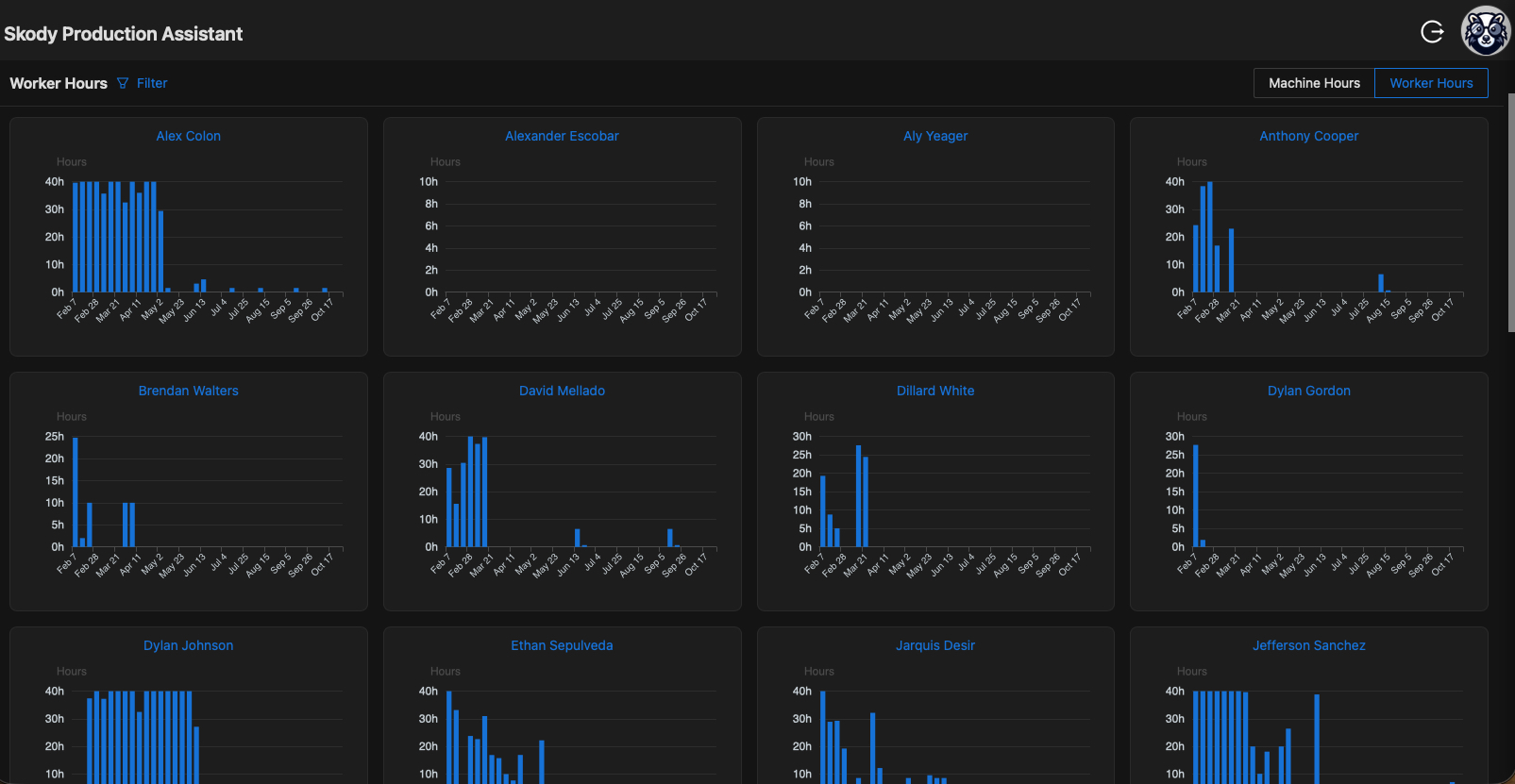Click Skody Production Assistant title
This screenshot has height=784, width=1515.
123,34
